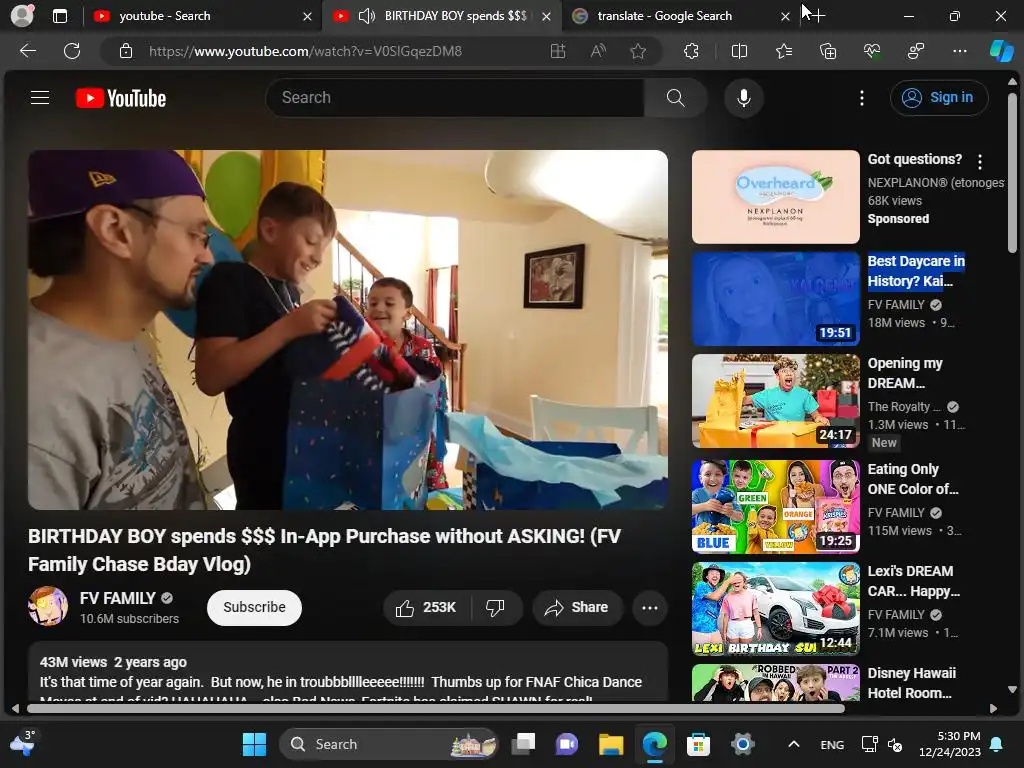View site information via the lock icon

pyautogui.click(x=126, y=51)
